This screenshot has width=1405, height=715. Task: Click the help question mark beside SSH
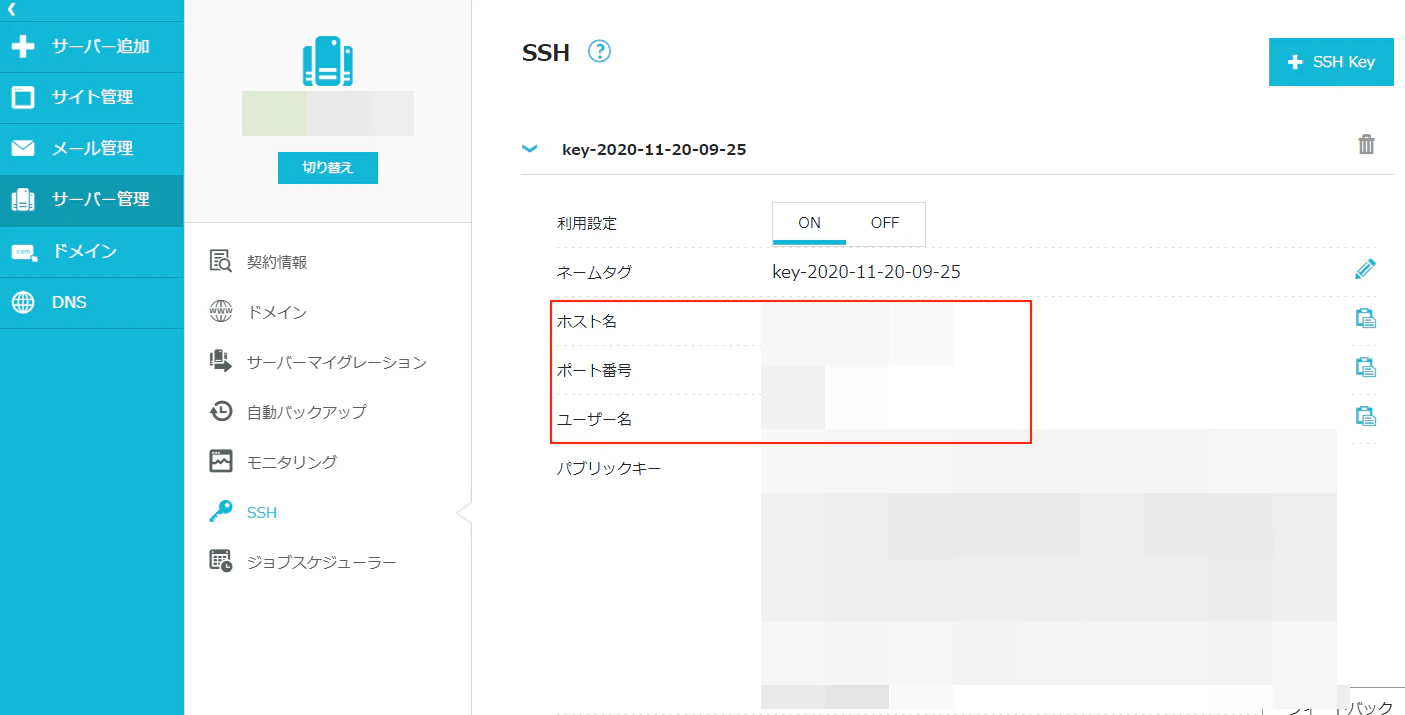pyautogui.click(x=600, y=51)
